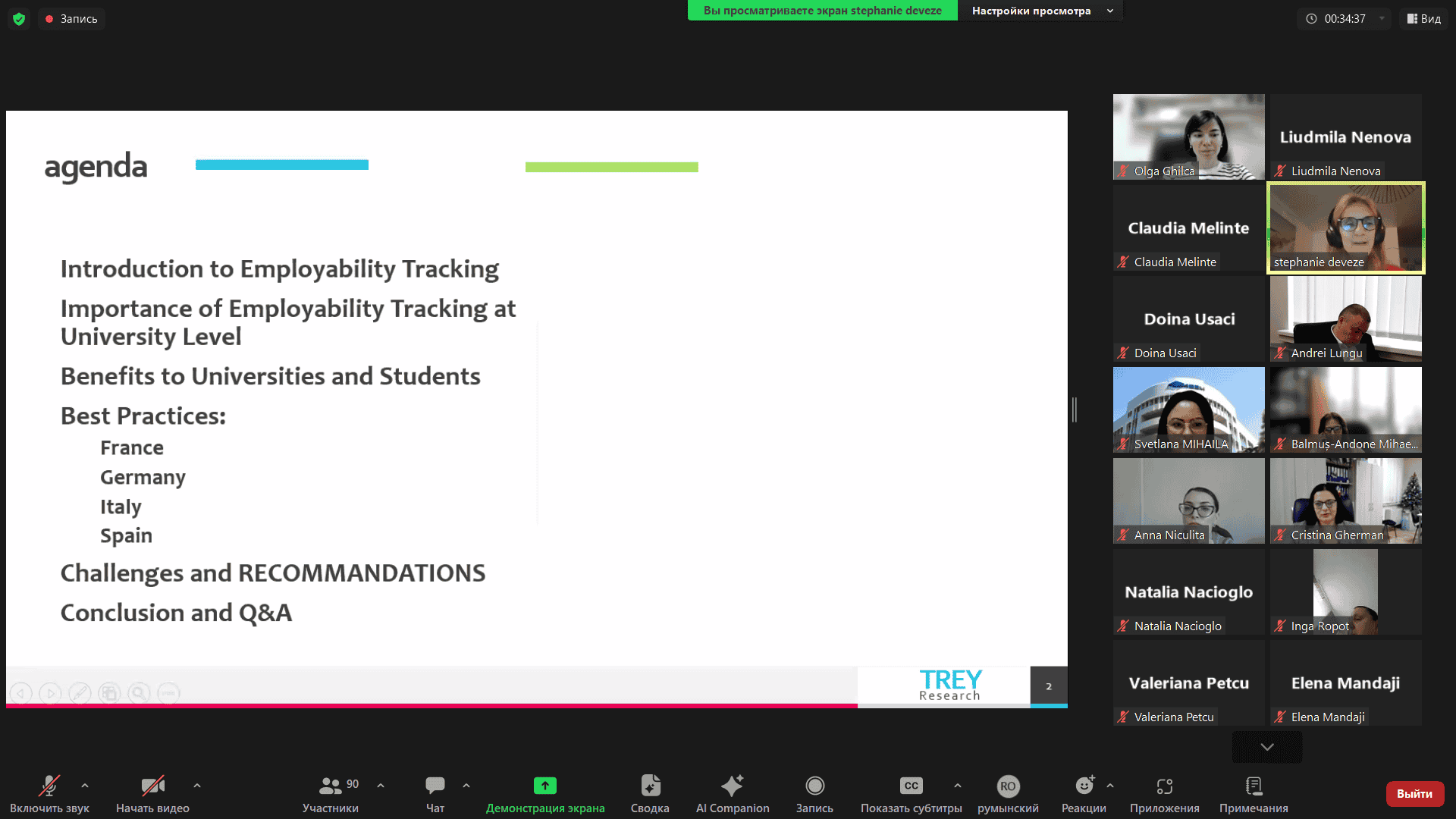The image size is (1456, 819).
Task: Select the румынский language RO item
Action: (1007, 786)
